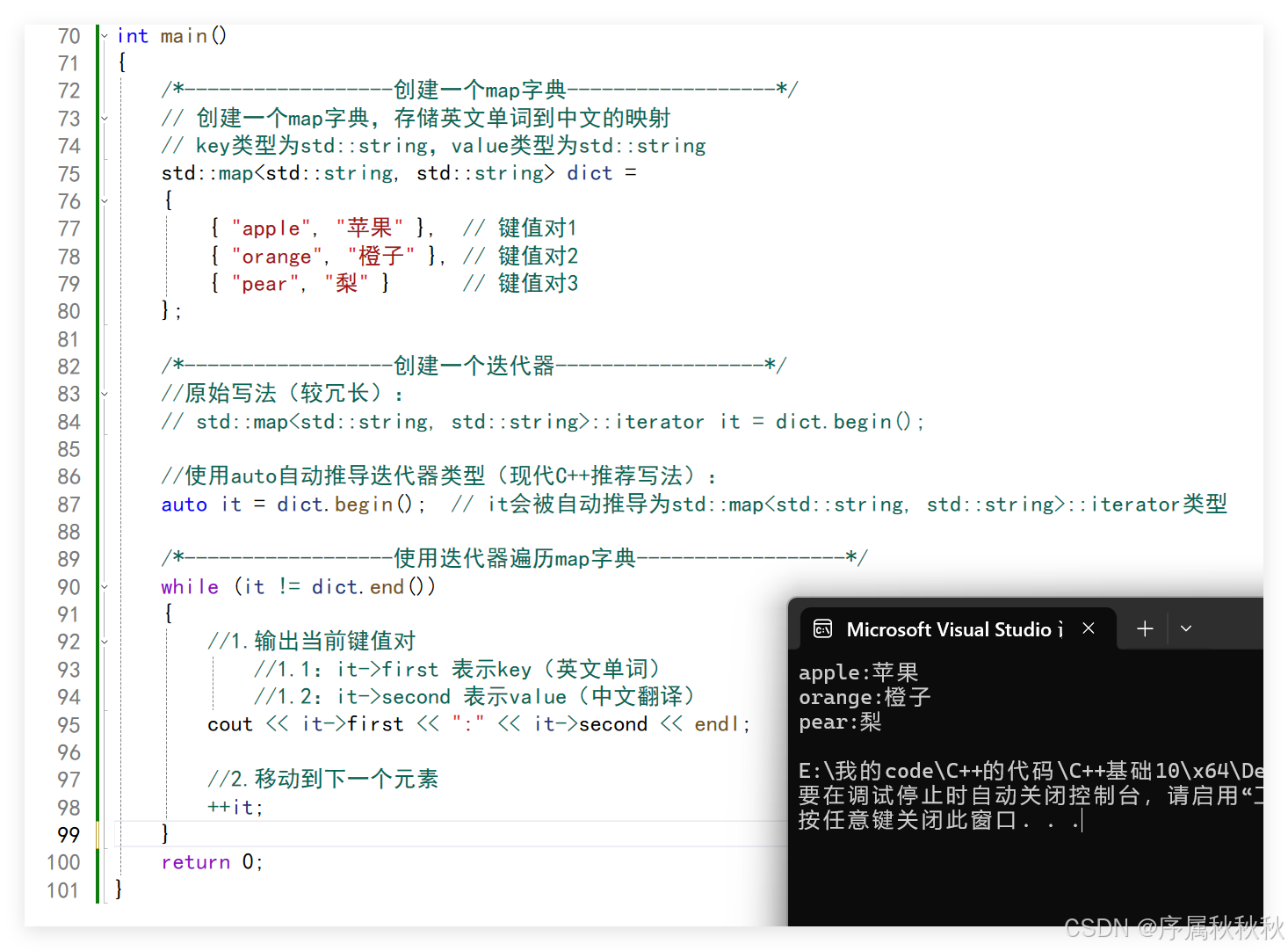Click the "apple" string literal on line 77
The width and height of the screenshot is (1288, 951).
pos(271,229)
